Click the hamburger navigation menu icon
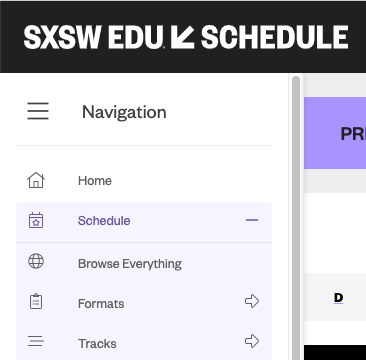The width and height of the screenshot is (366, 360). (x=38, y=111)
